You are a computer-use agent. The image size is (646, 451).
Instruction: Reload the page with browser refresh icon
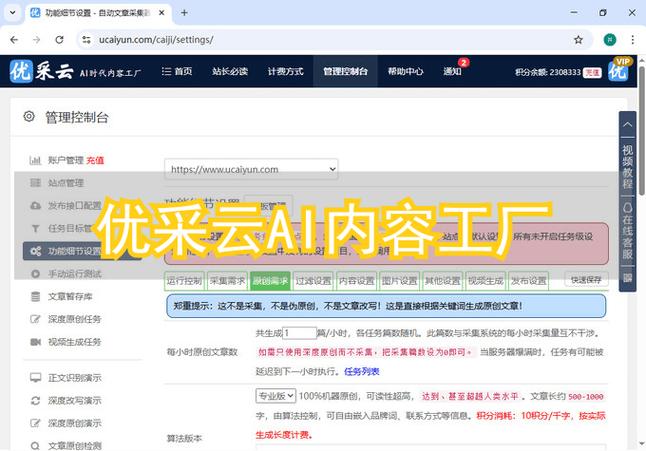[59, 40]
